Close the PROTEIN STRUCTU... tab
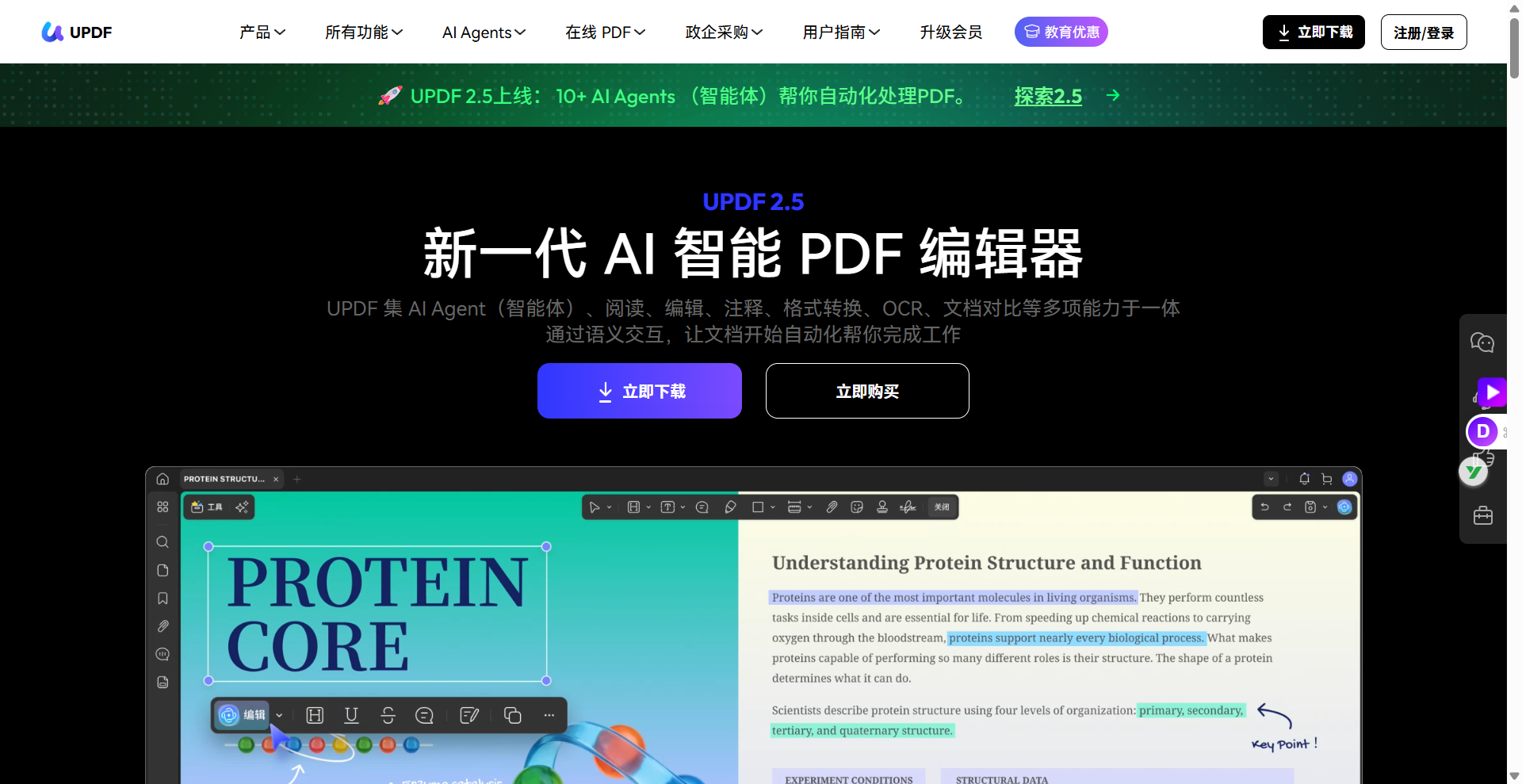This screenshot has width=1522, height=784. pyautogui.click(x=276, y=479)
